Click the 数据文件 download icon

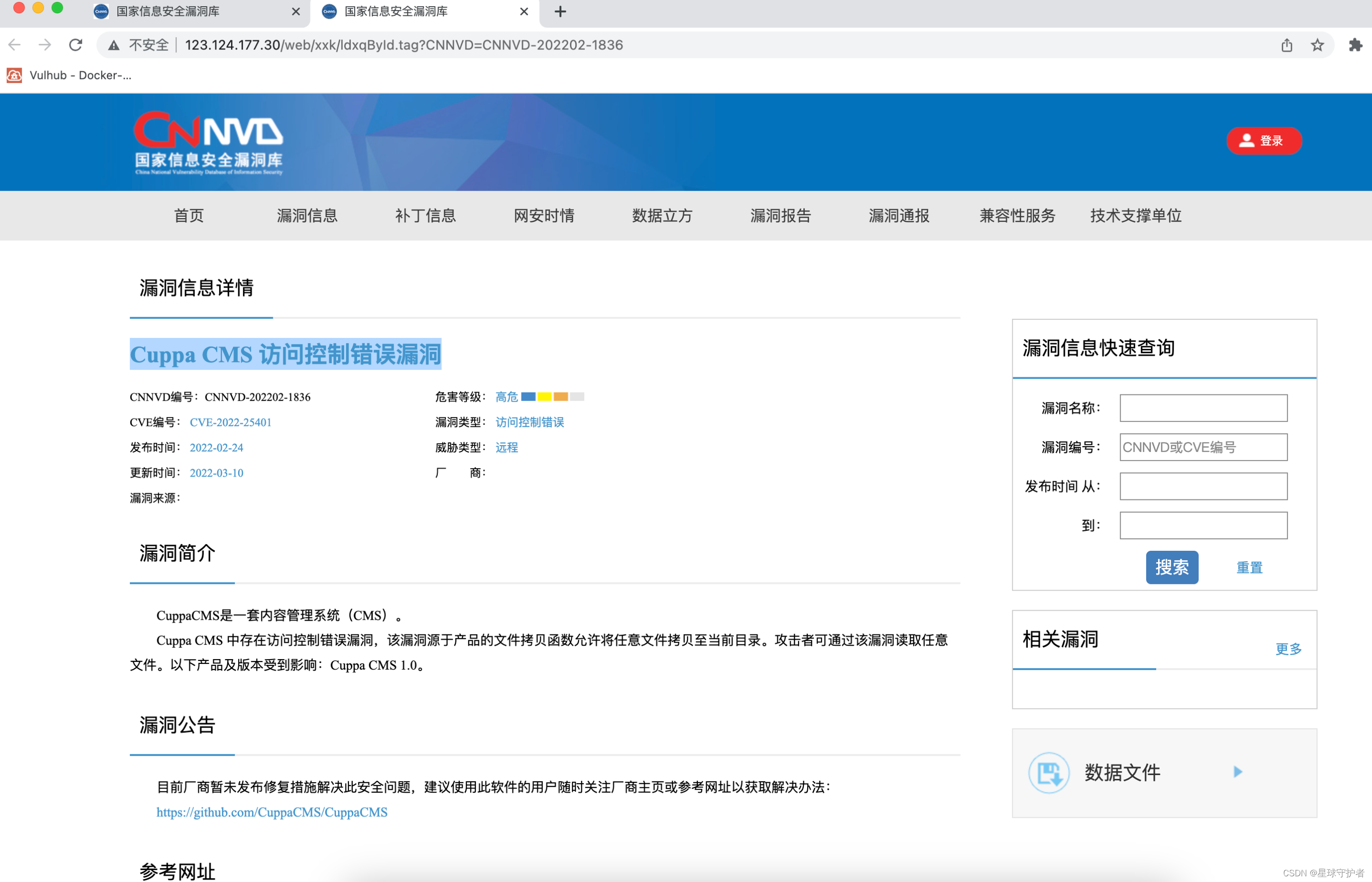coord(1048,772)
